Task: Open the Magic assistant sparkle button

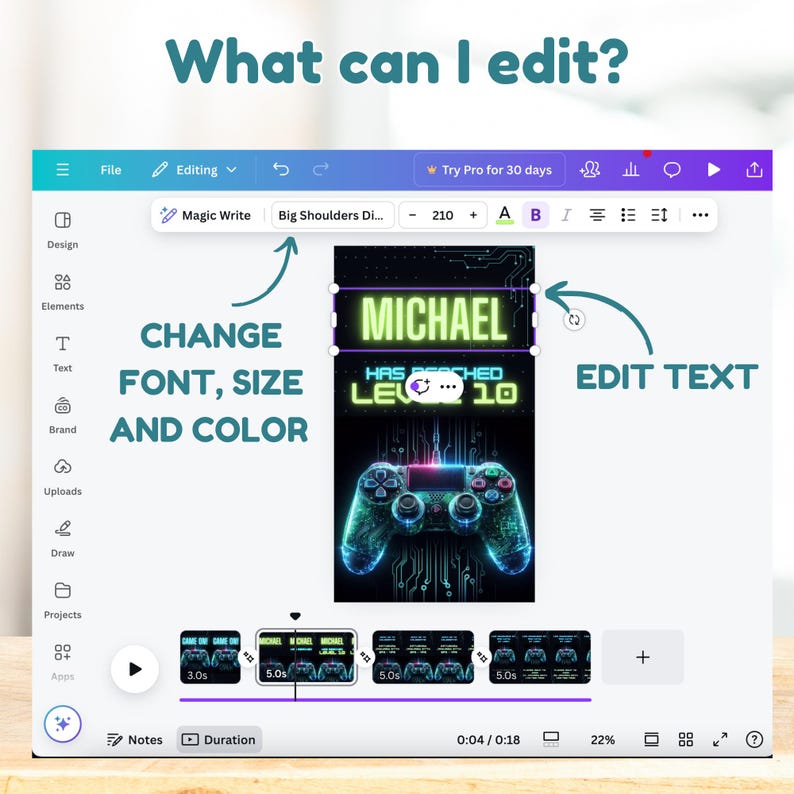Action: click(x=62, y=724)
